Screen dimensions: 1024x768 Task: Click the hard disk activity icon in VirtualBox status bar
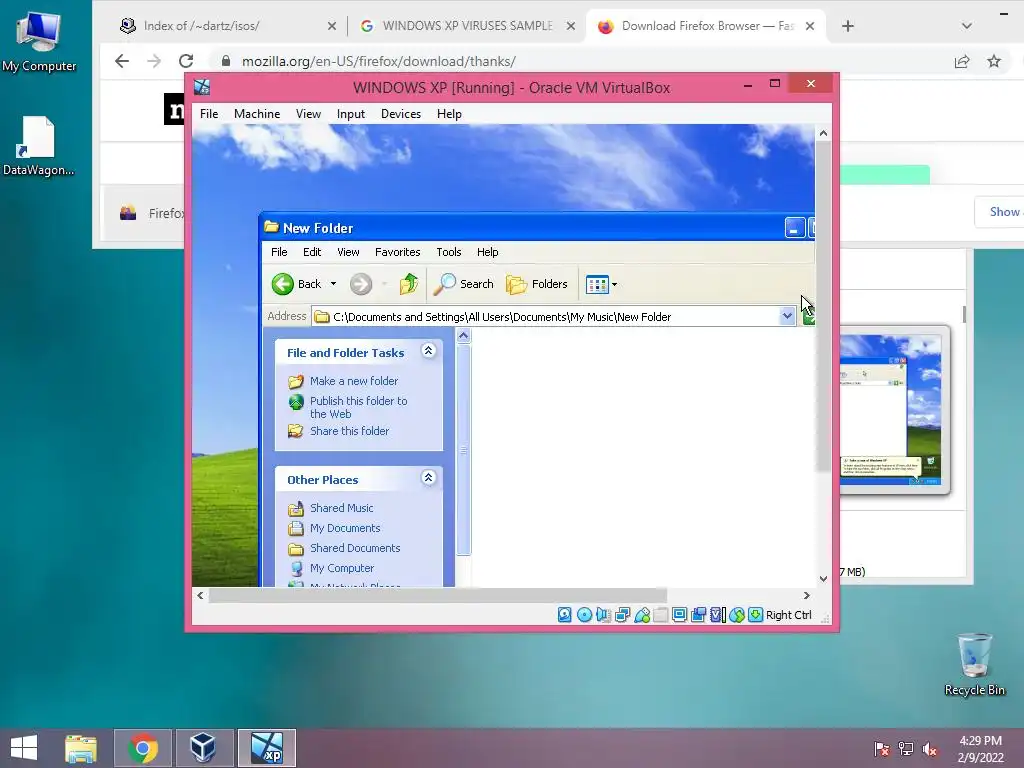[565, 615]
